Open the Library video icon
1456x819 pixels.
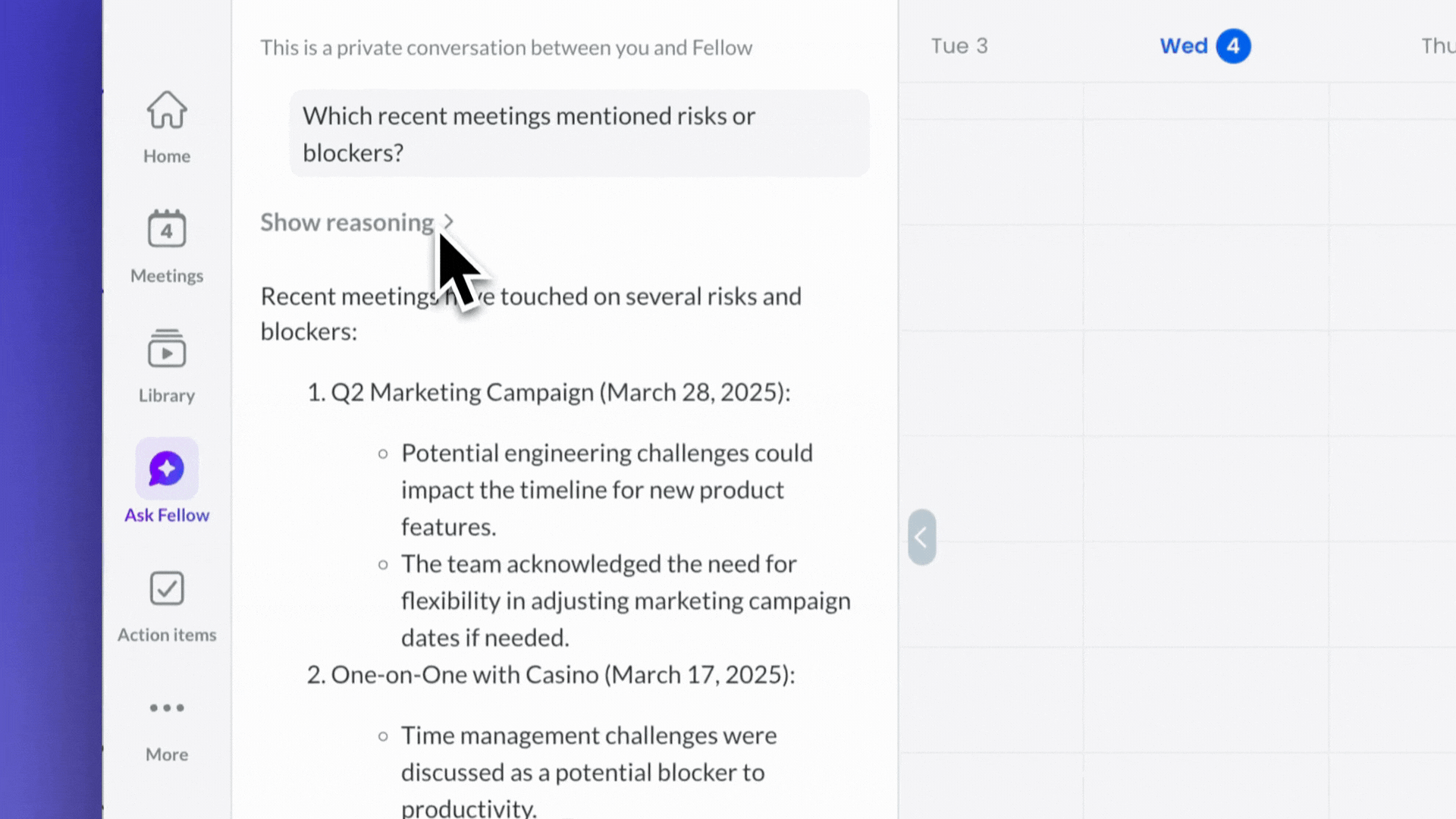[167, 349]
